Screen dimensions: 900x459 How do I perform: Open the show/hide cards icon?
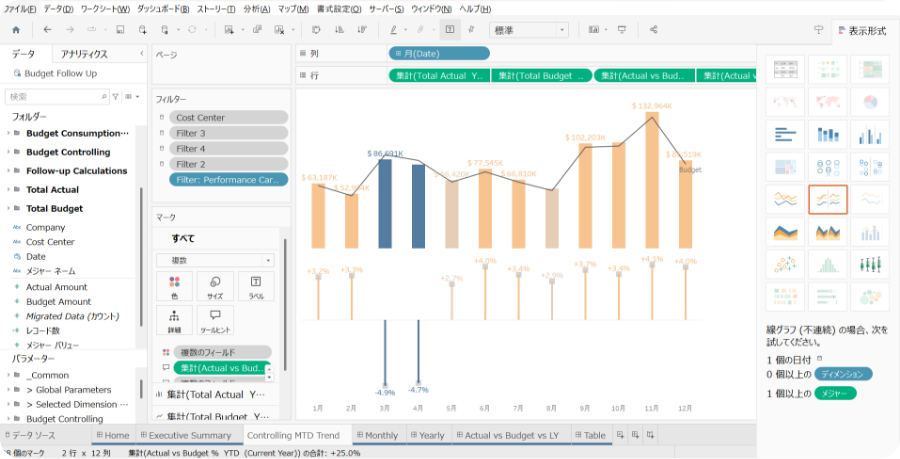[x=594, y=30]
